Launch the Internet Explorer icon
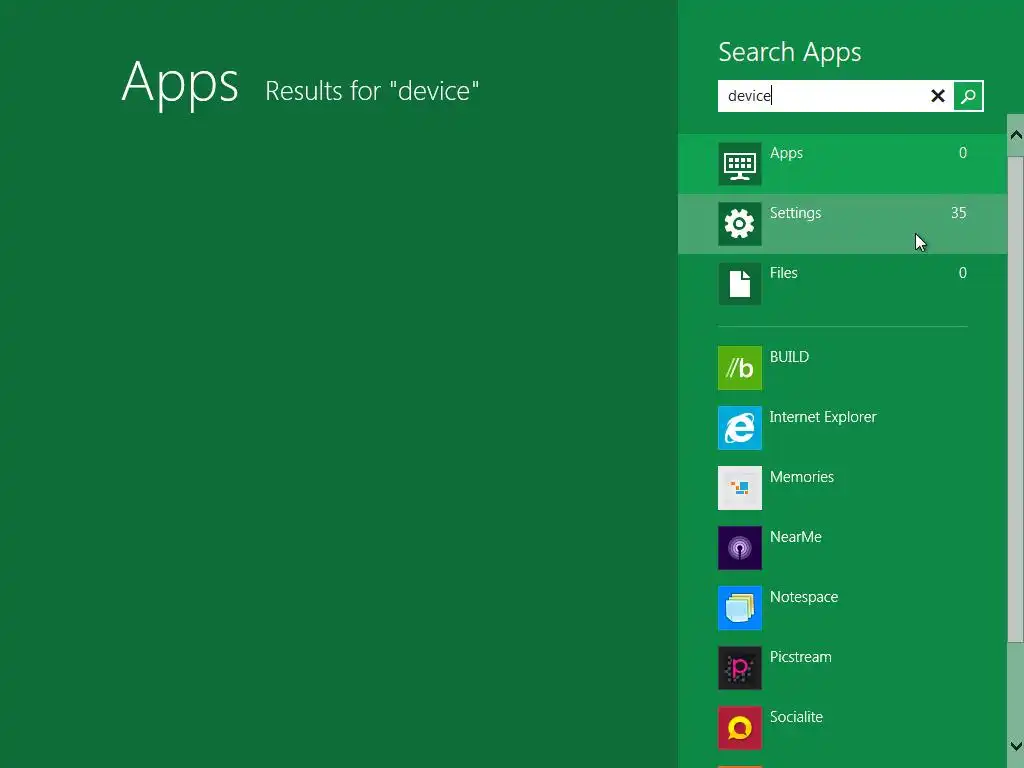This screenshot has width=1024, height=768. click(739, 428)
